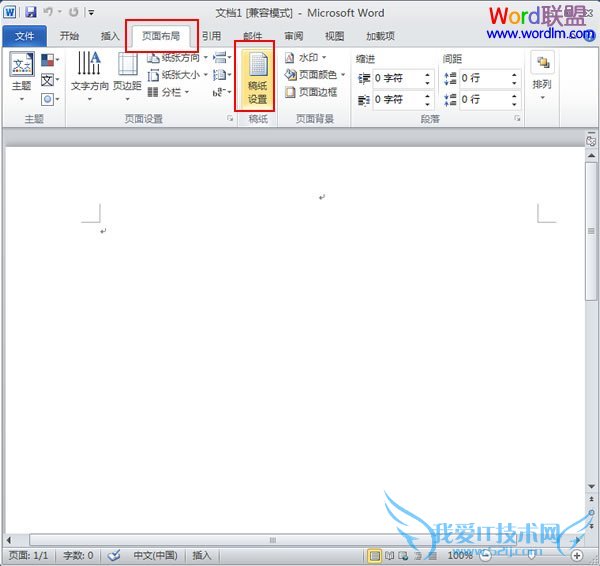
Task: Open the customize quick access toolbar dropdown
Action: point(91,13)
